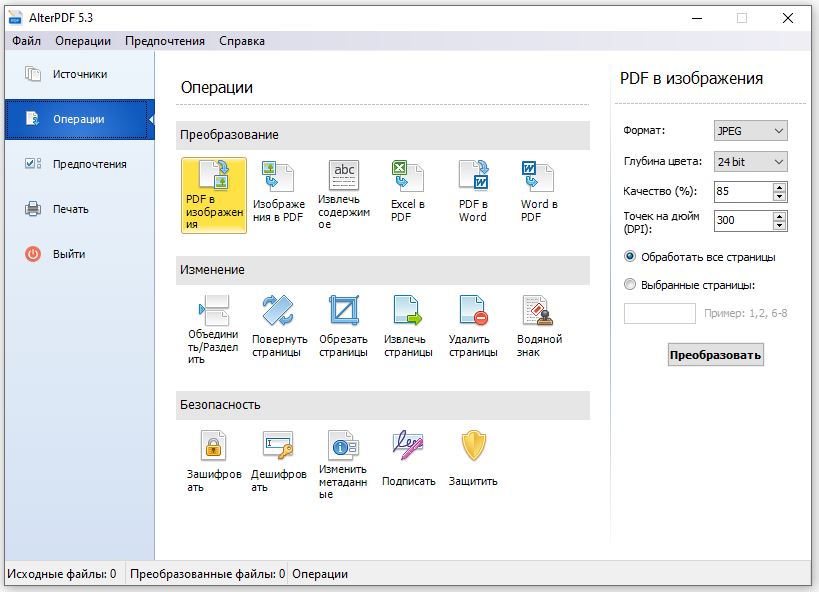Open the Предпочтения menu in menu bar
Image resolution: width=819 pixels, height=592 pixels.
(x=165, y=41)
